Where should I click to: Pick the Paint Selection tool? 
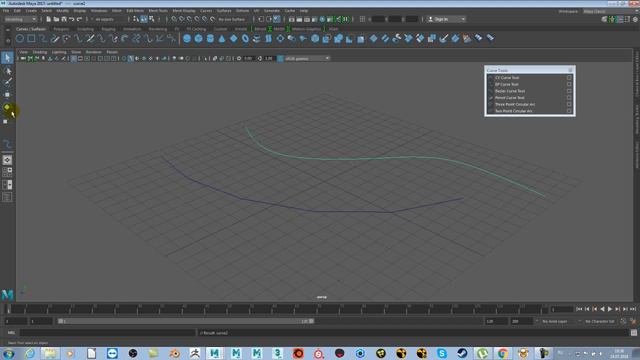pyautogui.click(x=7, y=82)
